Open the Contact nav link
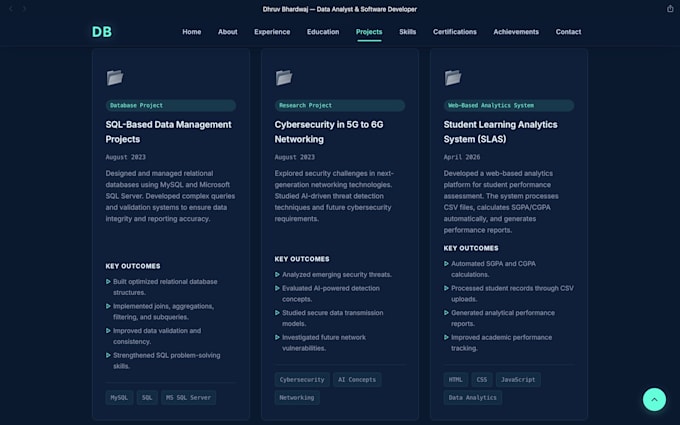 [569, 32]
